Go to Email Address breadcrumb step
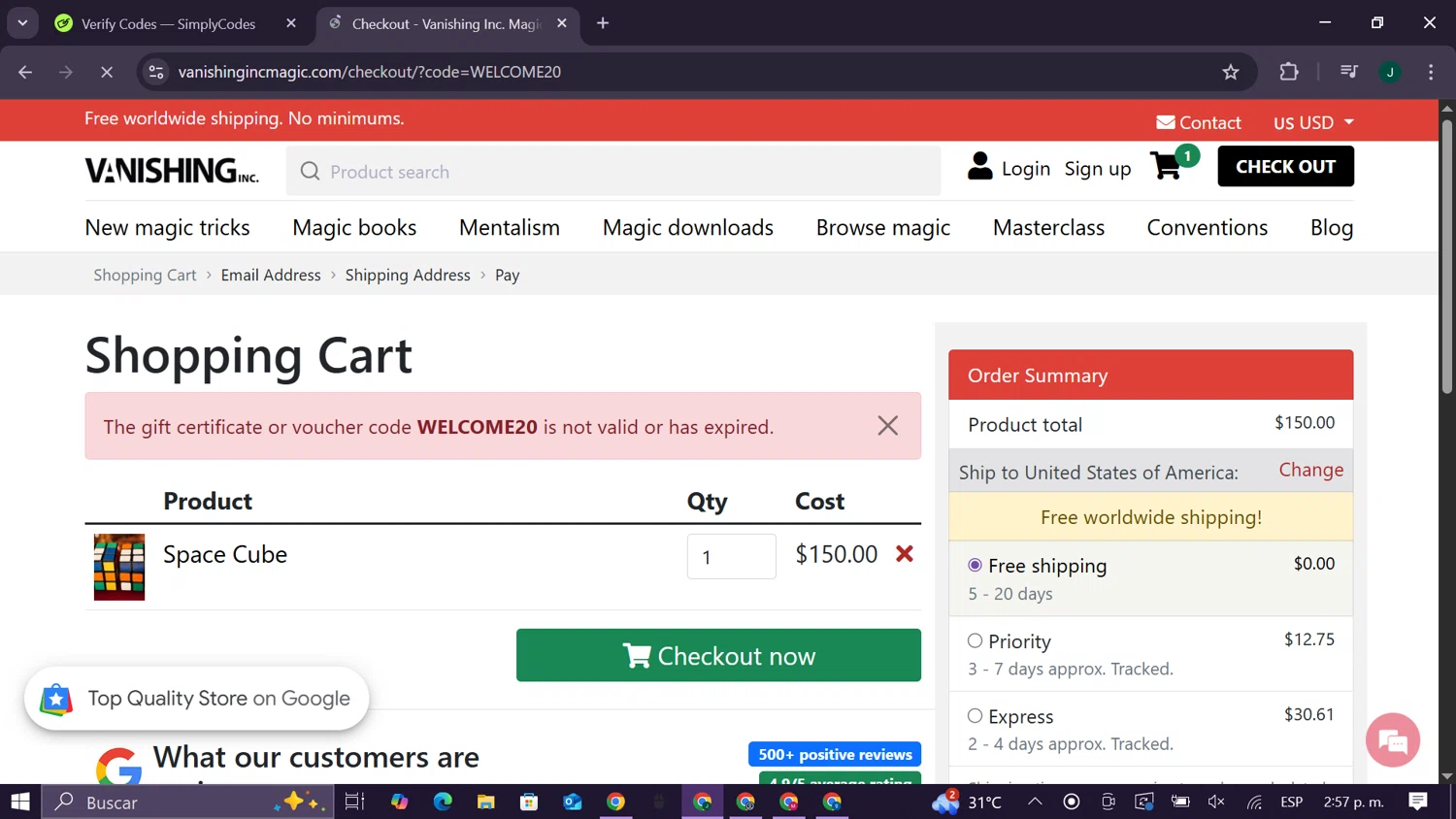1456x819 pixels. pos(271,275)
